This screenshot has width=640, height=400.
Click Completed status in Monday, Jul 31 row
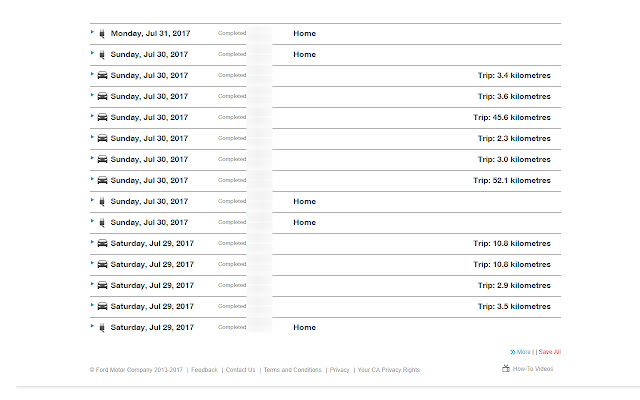tap(232, 33)
